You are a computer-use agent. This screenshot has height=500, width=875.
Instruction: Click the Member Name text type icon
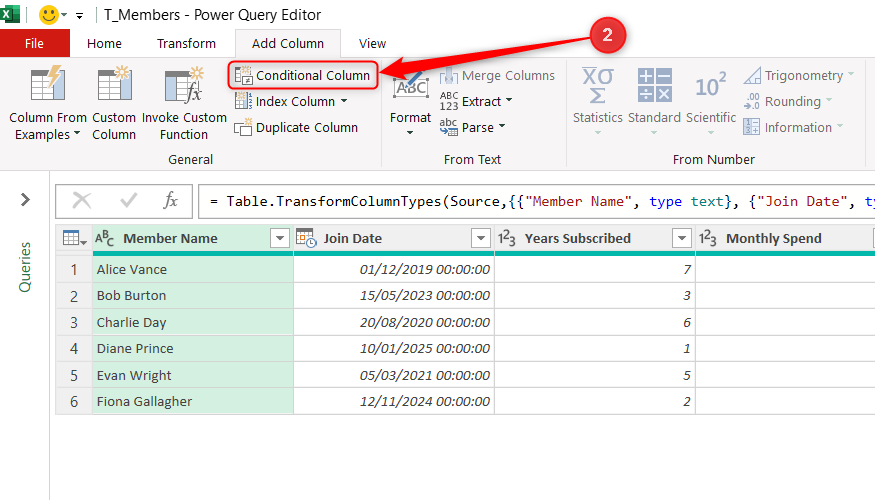pyautogui.click(x=104, y=238)
